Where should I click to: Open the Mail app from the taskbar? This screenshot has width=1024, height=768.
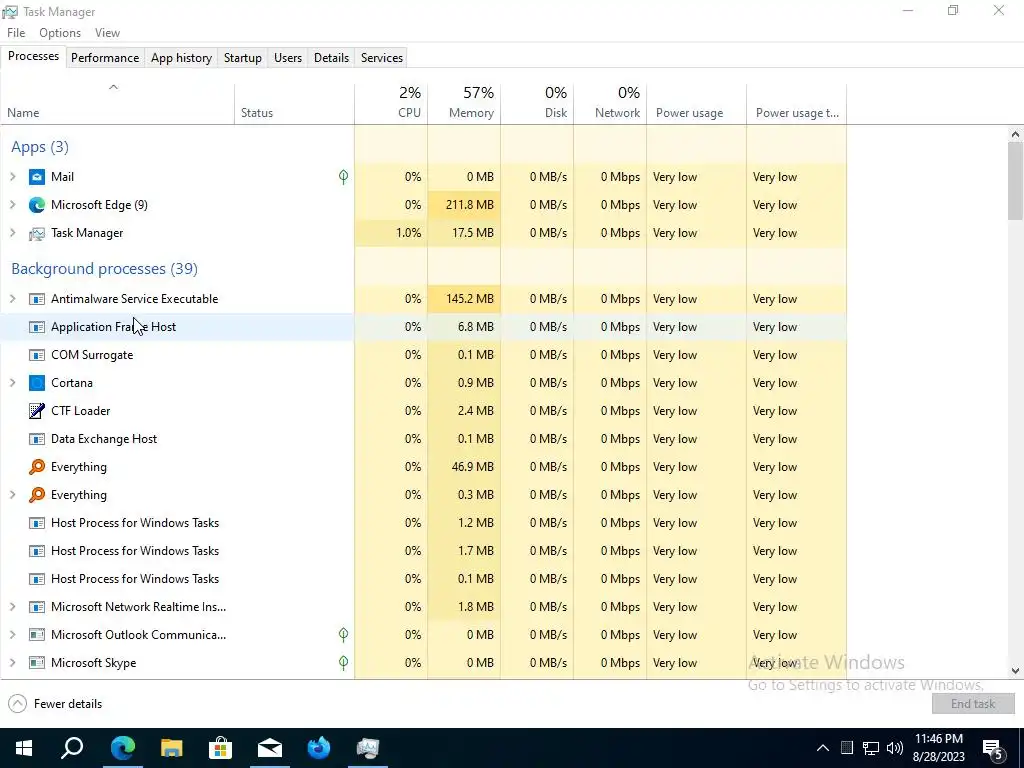pos(269,748)
